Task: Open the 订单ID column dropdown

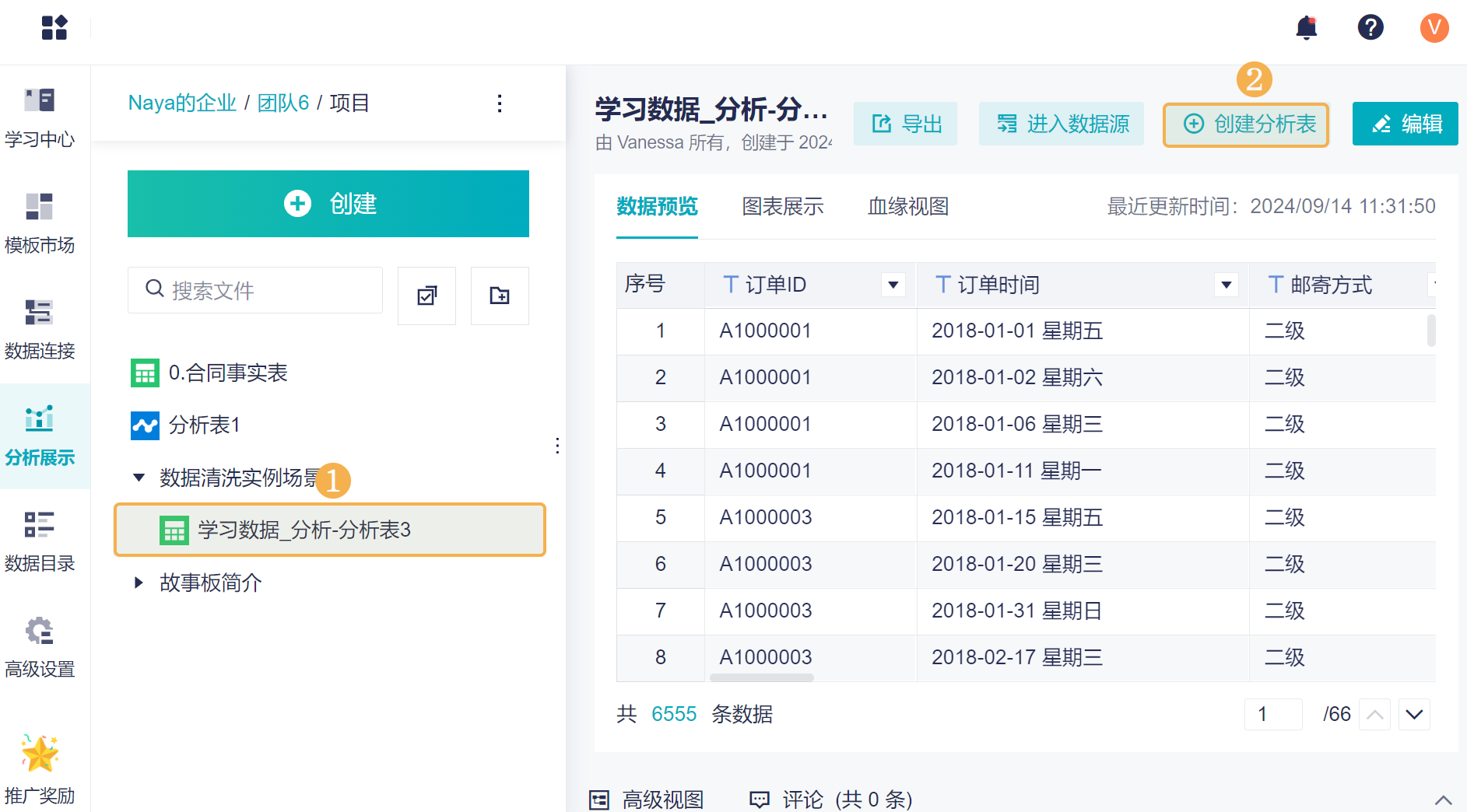Action: [x=893, y=285]
